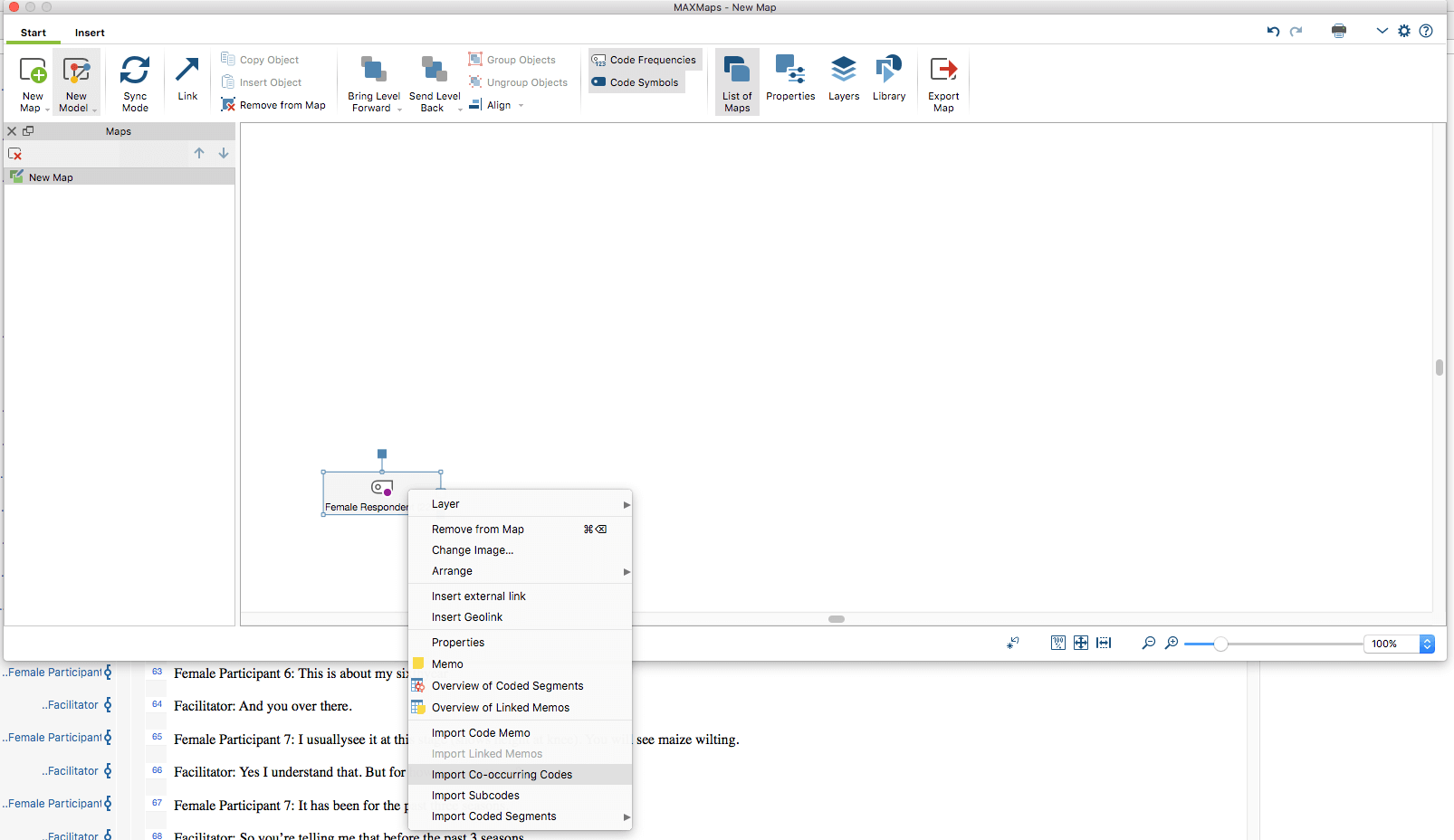1454x840 pixels.
Task: Choose Change Image... in the context menu
Action: pyautogui.click(x=520, y=550)
